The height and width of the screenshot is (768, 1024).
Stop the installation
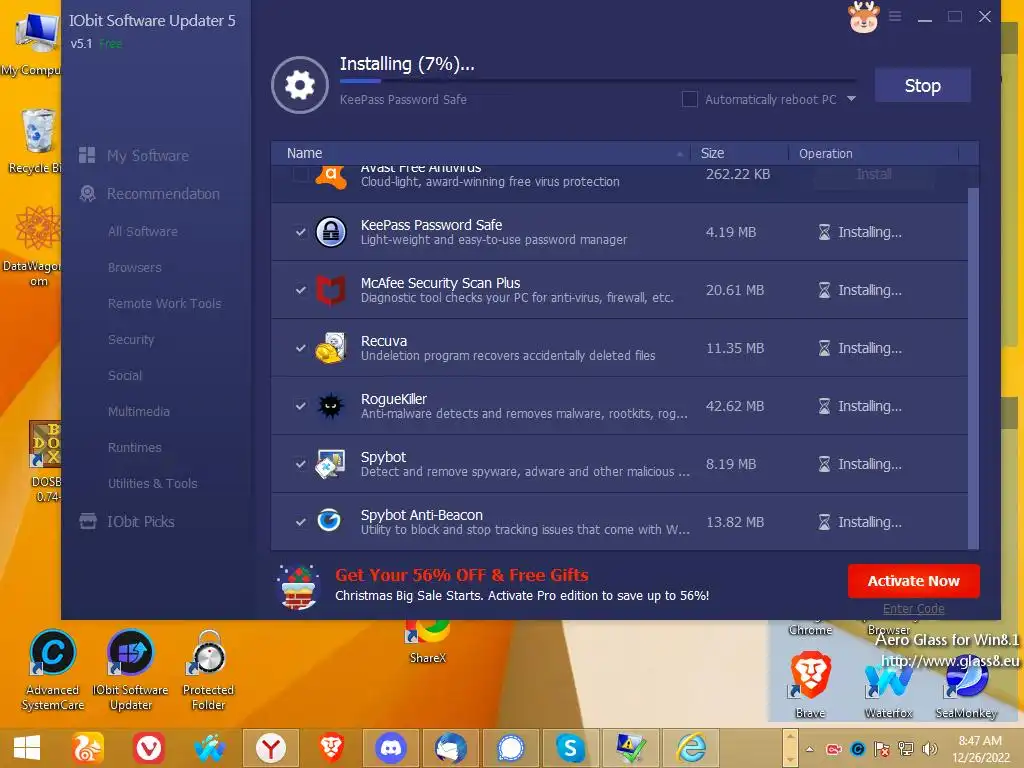[x=922, y=86]
